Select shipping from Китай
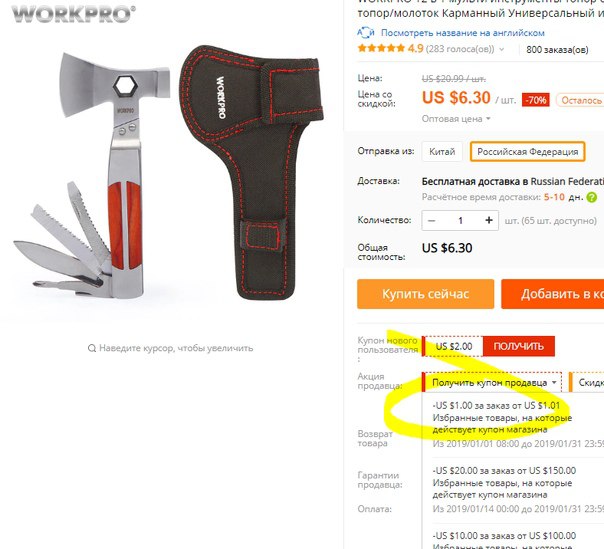The image size is (604, 549). (x=442, y=151)
